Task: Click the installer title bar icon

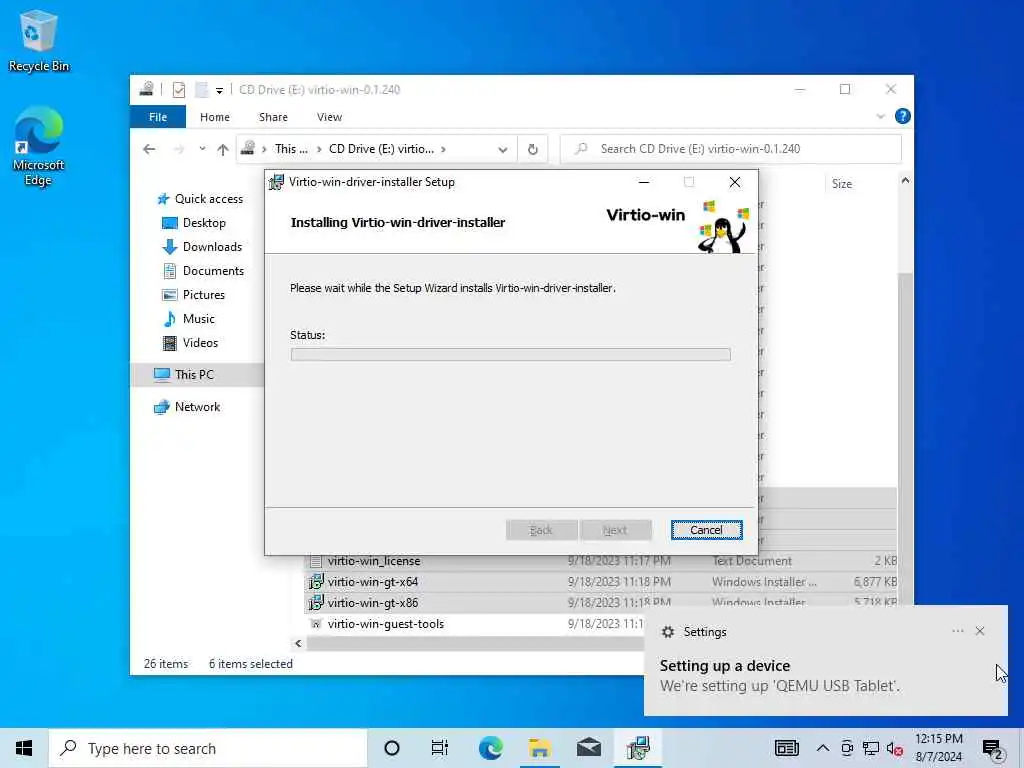Action: tap(277, 182)
